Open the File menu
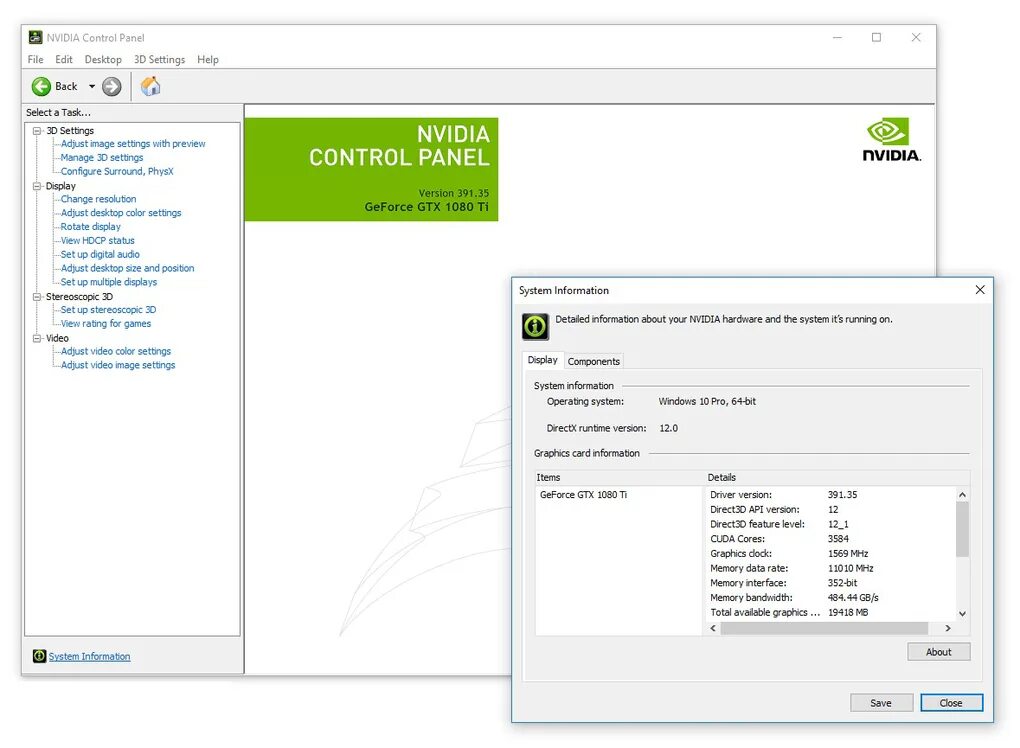The height and width of the screenshot is (748, 1020). pos(35,59)
